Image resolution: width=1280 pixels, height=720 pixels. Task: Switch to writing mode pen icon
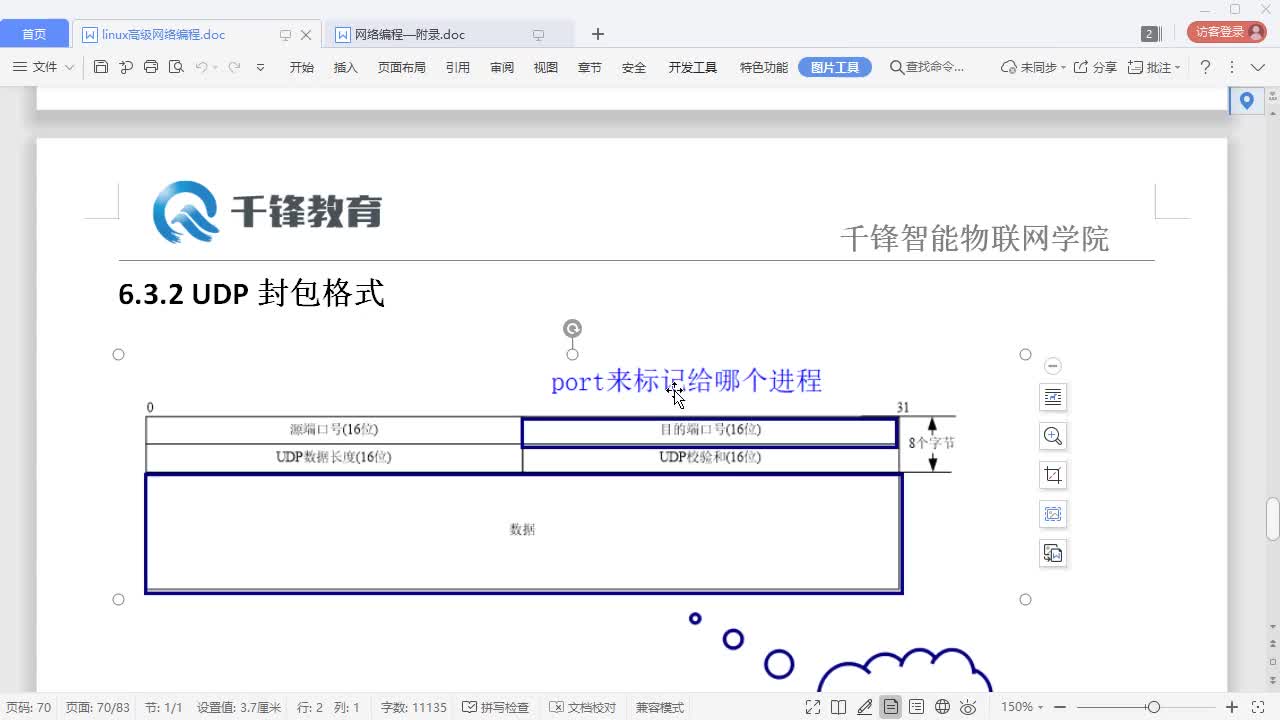[865, 707]
